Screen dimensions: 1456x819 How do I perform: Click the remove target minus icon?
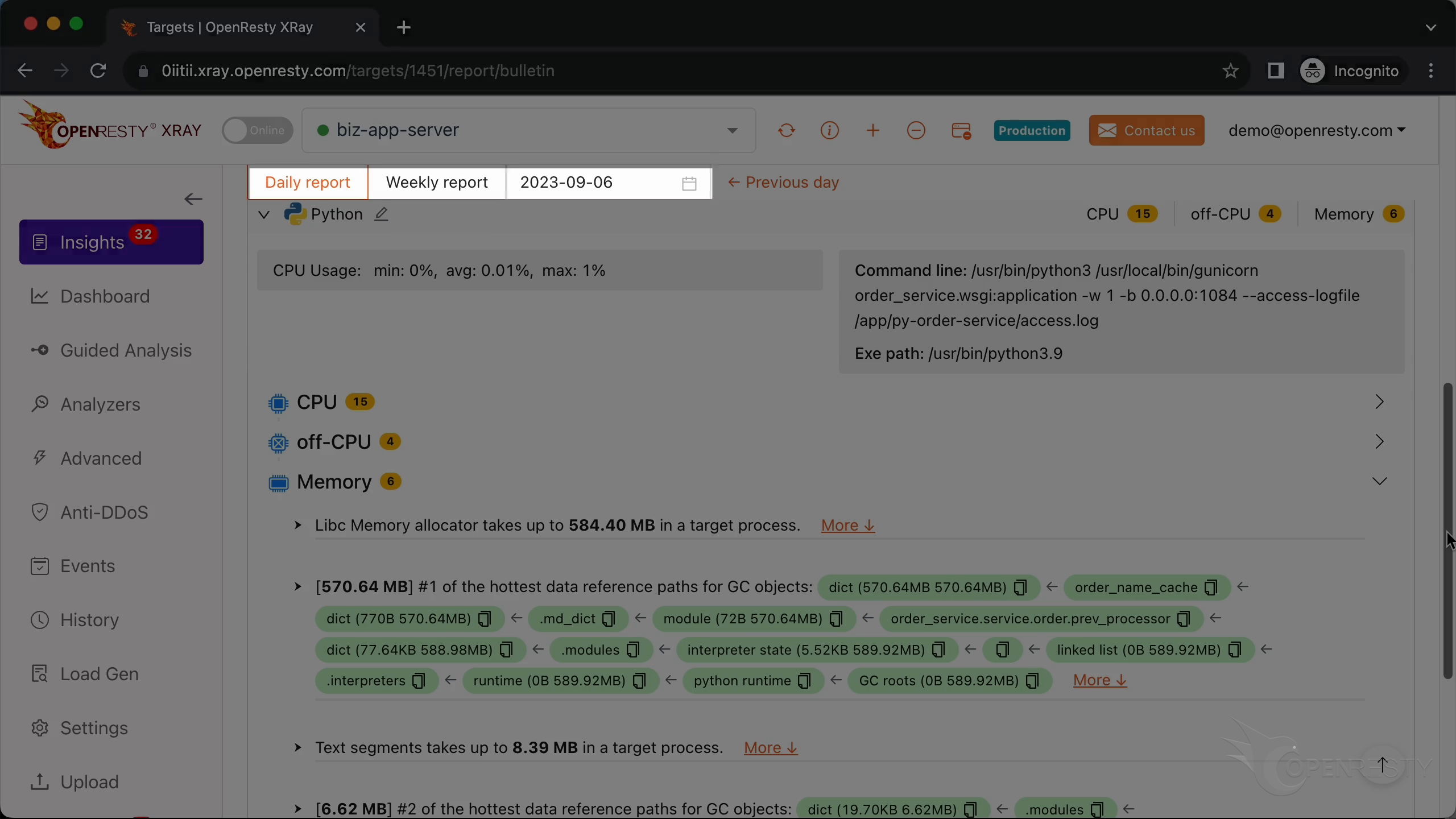(916, 131)
